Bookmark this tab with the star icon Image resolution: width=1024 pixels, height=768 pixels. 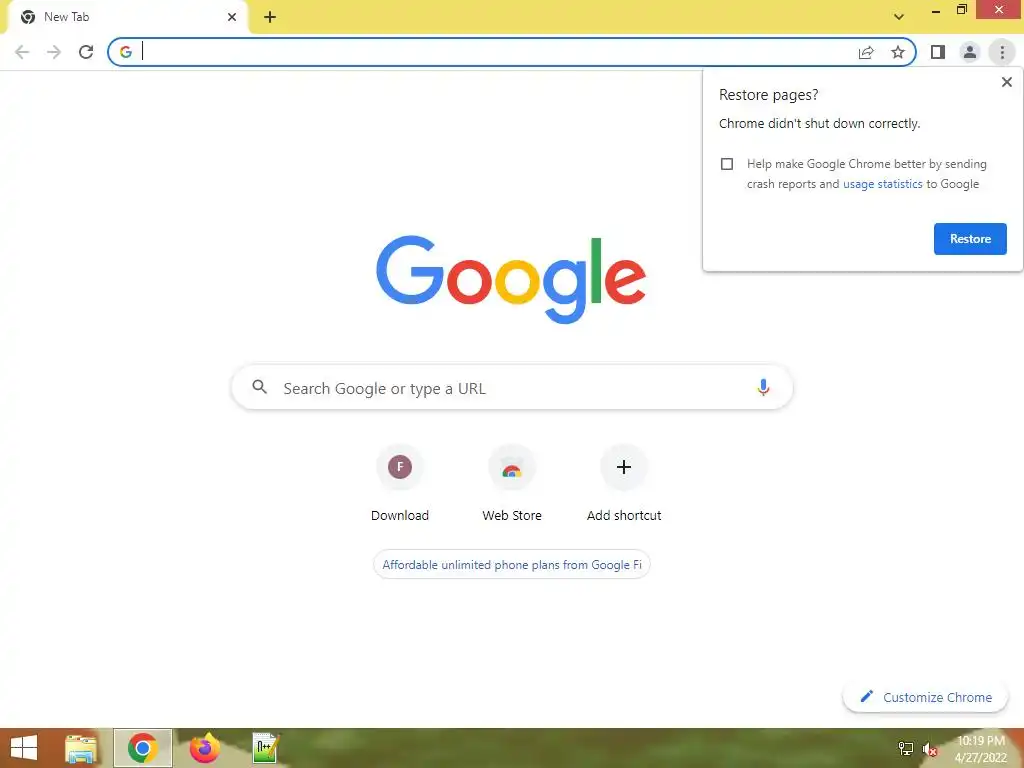[x=898, y=52]
